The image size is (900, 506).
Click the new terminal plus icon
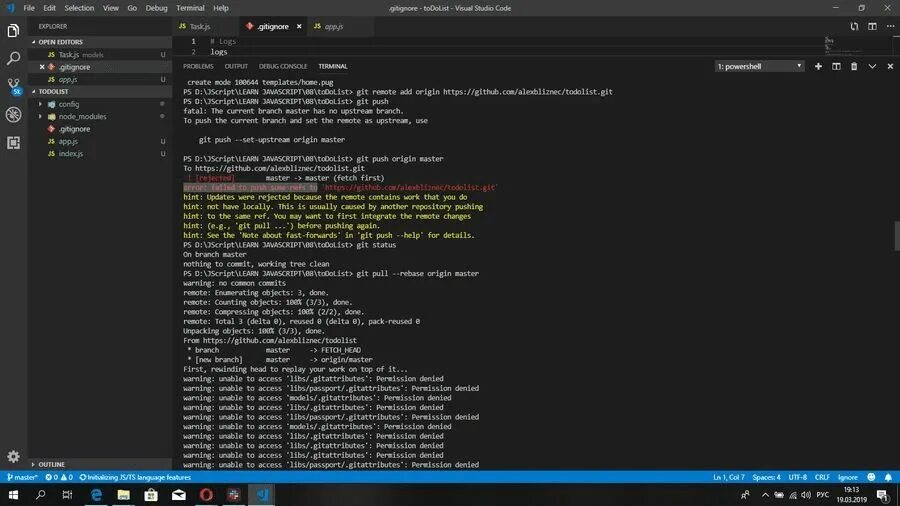pyautogui.click(x=818, y=67)
